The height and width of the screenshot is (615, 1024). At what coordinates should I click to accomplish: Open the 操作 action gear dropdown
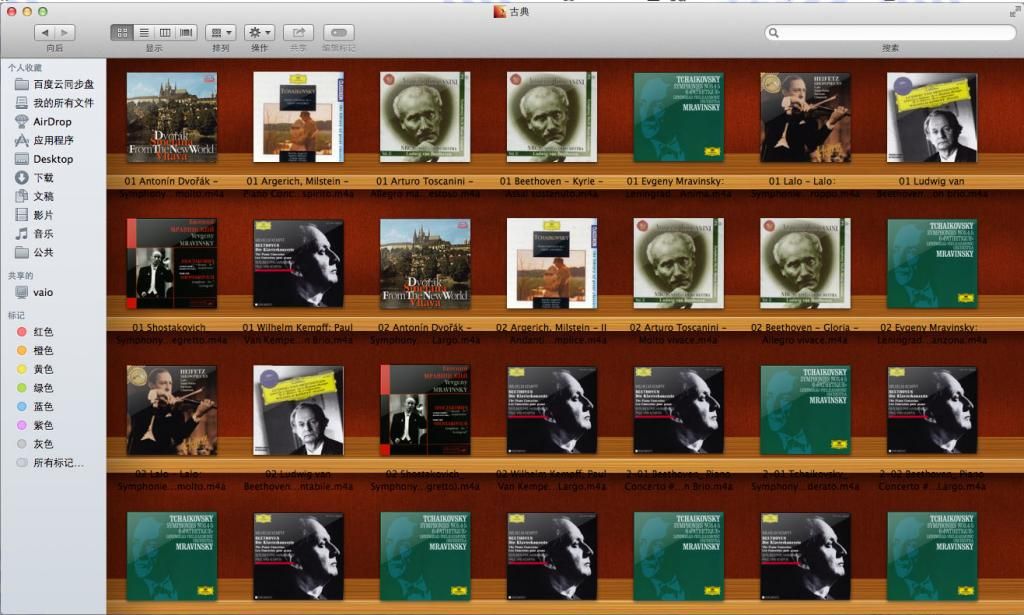(259, 33)
